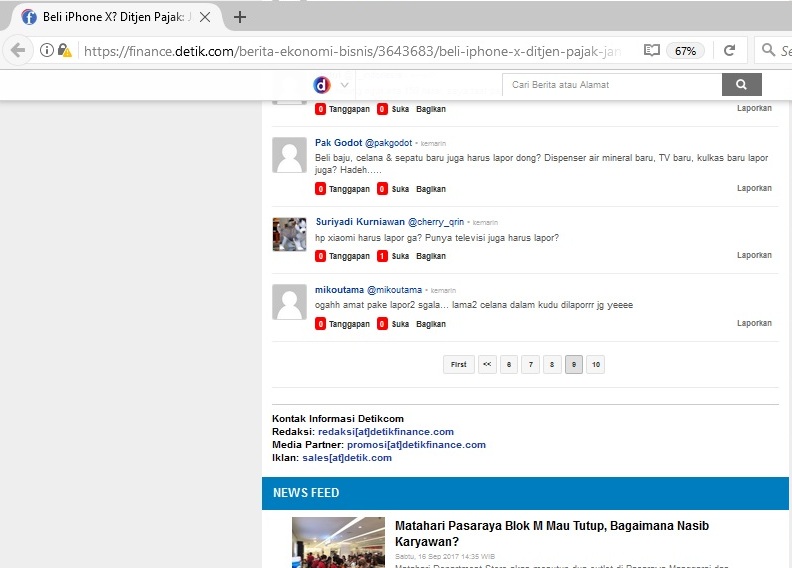Click the magnifier search button next to Cari Berita
Screen dimensions: 792x568
pos(741,85)
